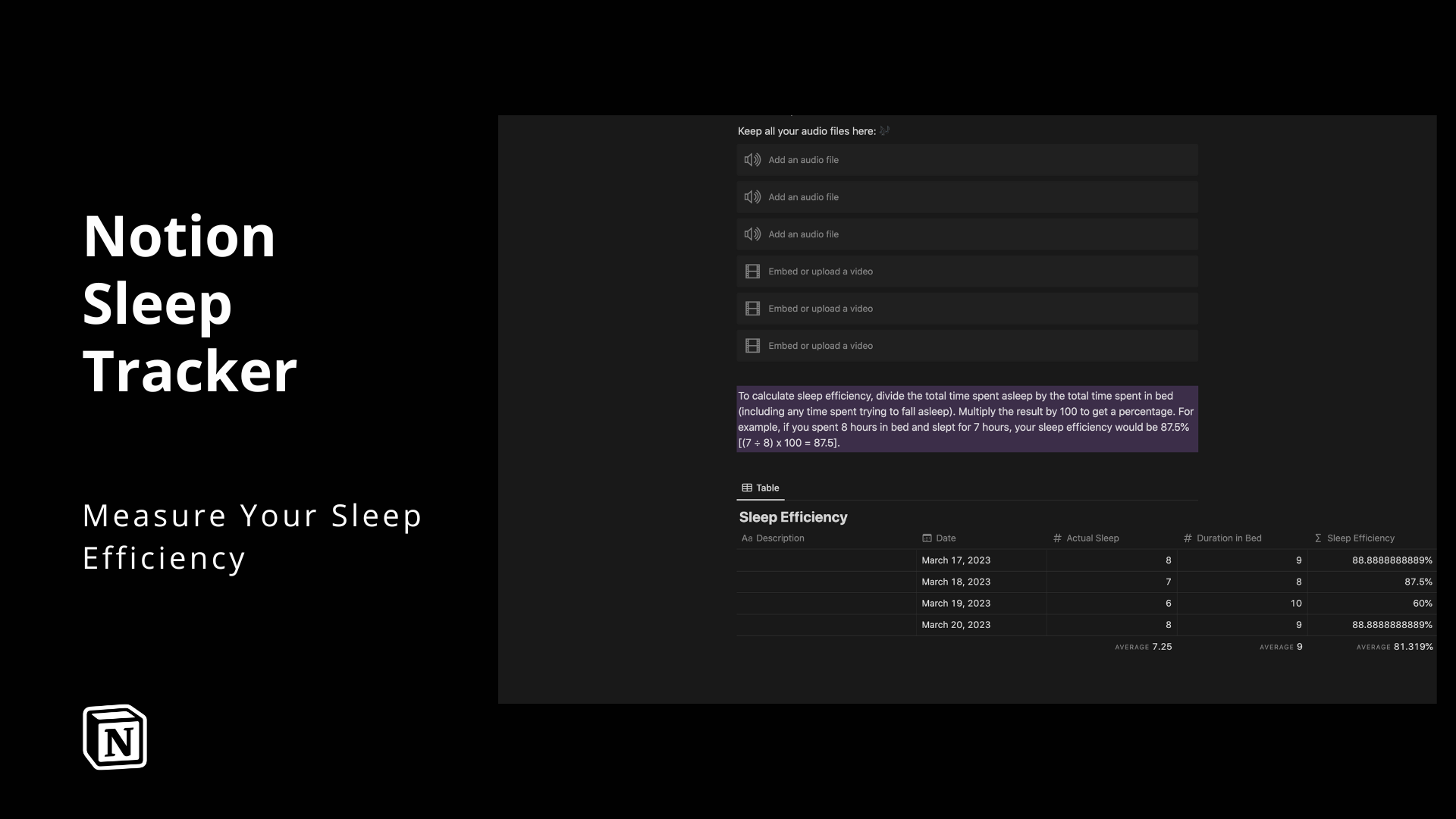Select the March 19, 2023 date cell

(981, 604)
